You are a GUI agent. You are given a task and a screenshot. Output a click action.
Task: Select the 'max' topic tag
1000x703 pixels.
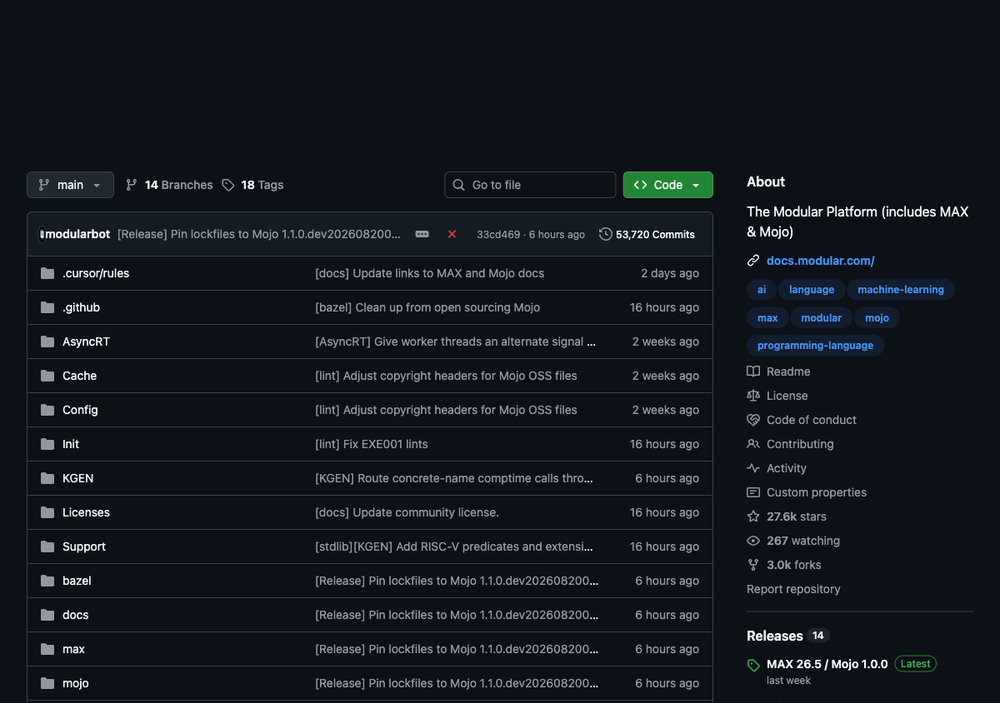coord(767,318)
